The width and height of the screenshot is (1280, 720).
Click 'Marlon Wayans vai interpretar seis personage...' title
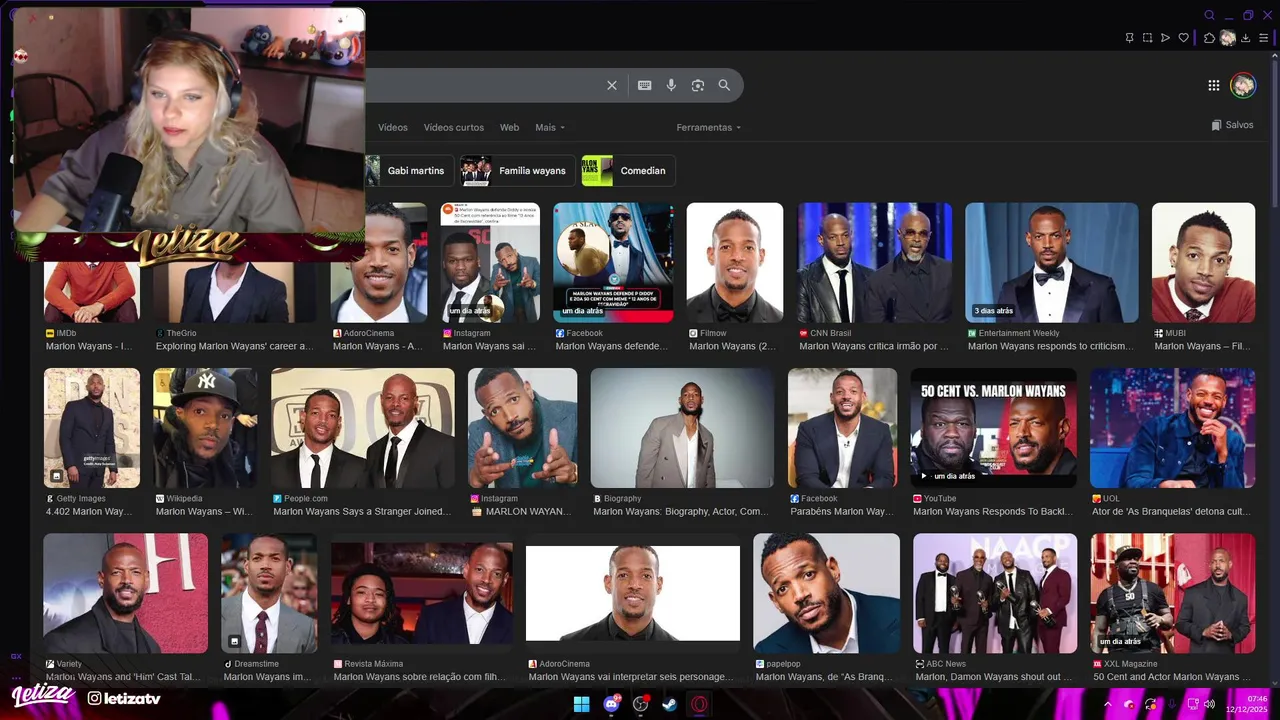[633, 676]
